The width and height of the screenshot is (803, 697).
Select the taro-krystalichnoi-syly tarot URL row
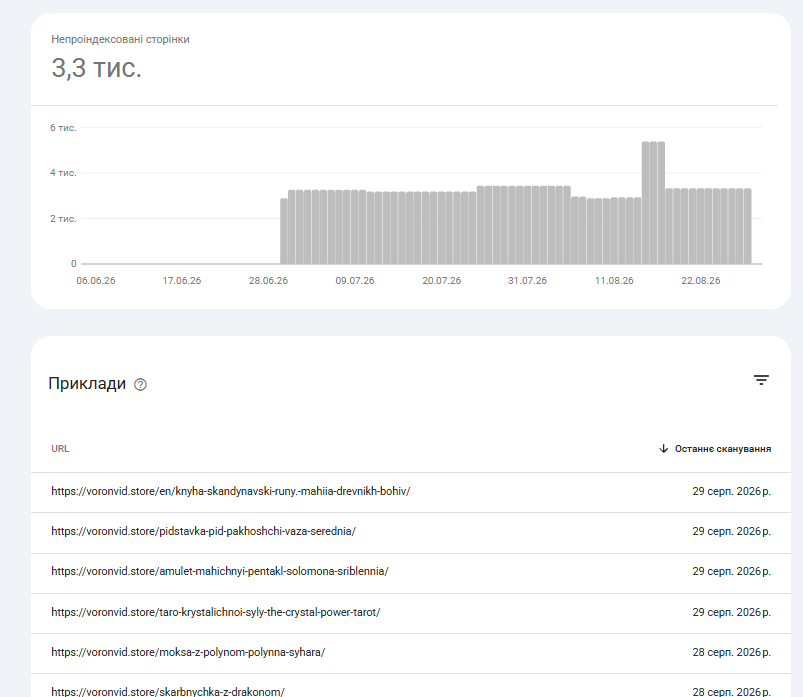pos(411,612)
